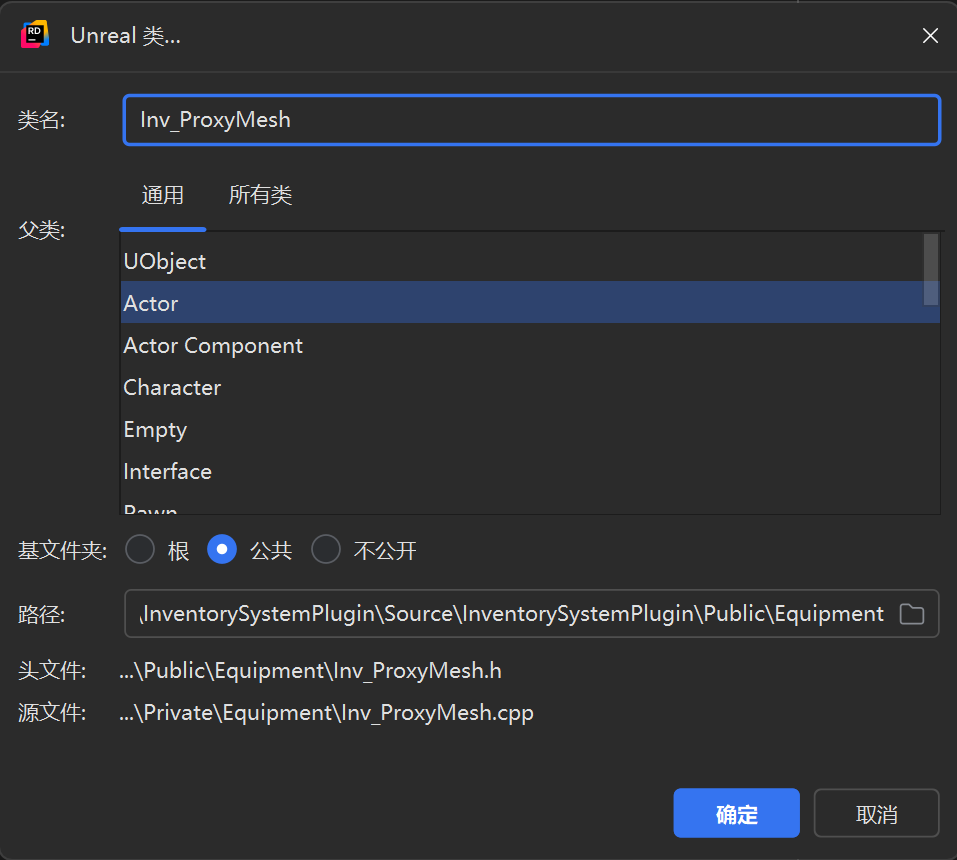Click the parent class list scrollbar
The width and height of the screenshot is (957, 860).
[931, 269]
